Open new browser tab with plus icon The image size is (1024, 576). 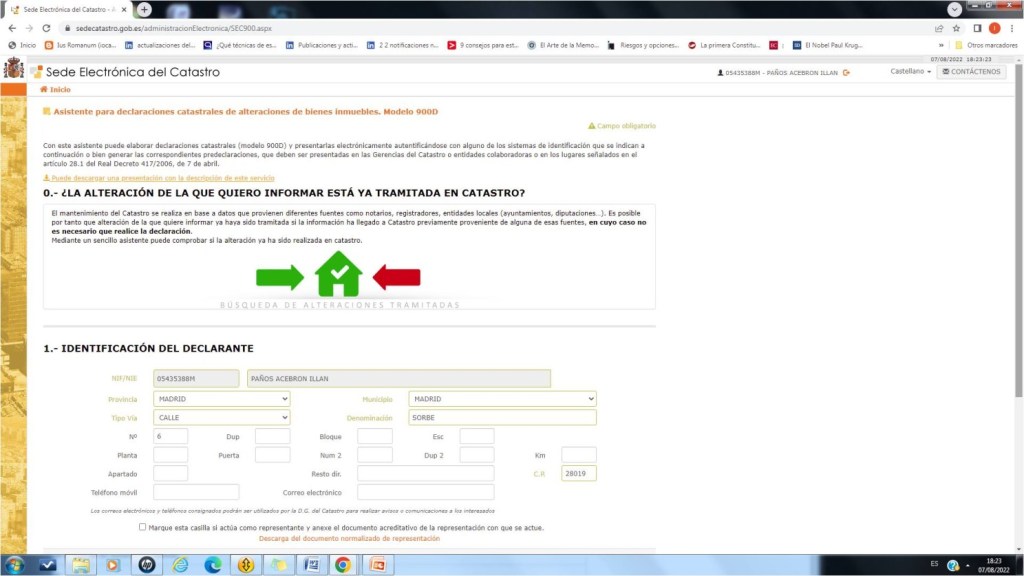(x=144, y=9)
